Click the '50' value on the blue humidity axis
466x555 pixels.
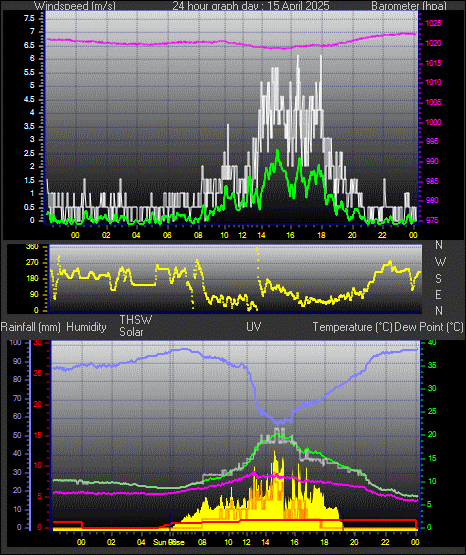click(17, 435)
